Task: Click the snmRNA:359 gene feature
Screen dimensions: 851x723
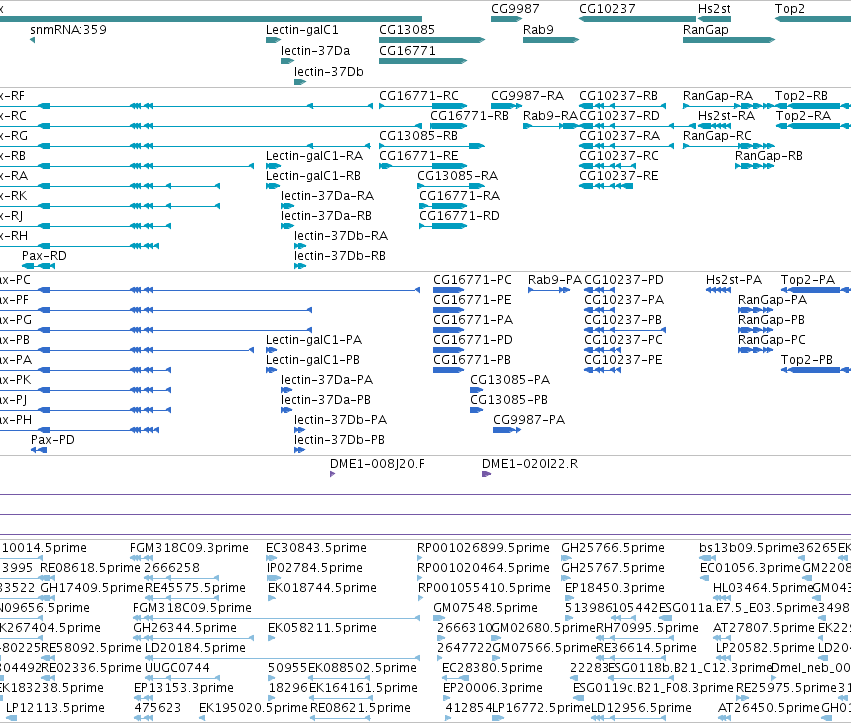Action: coord(33,40)
